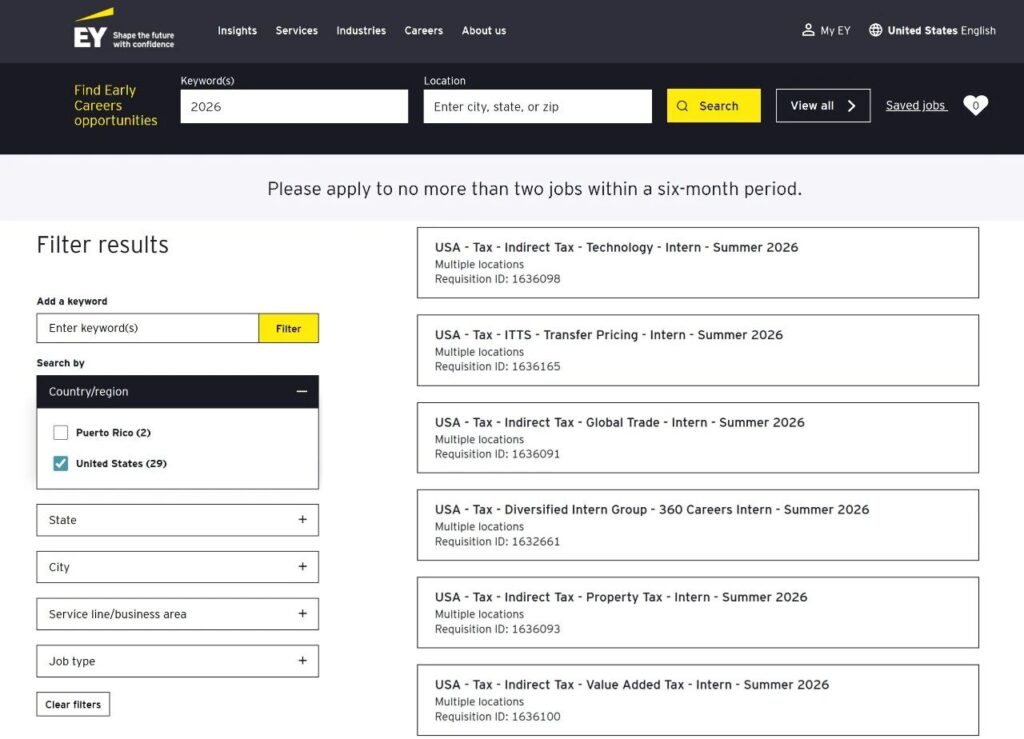The image size is (1024, 739).
Task: Click the yellow Filter button
Action: (289, 328)
